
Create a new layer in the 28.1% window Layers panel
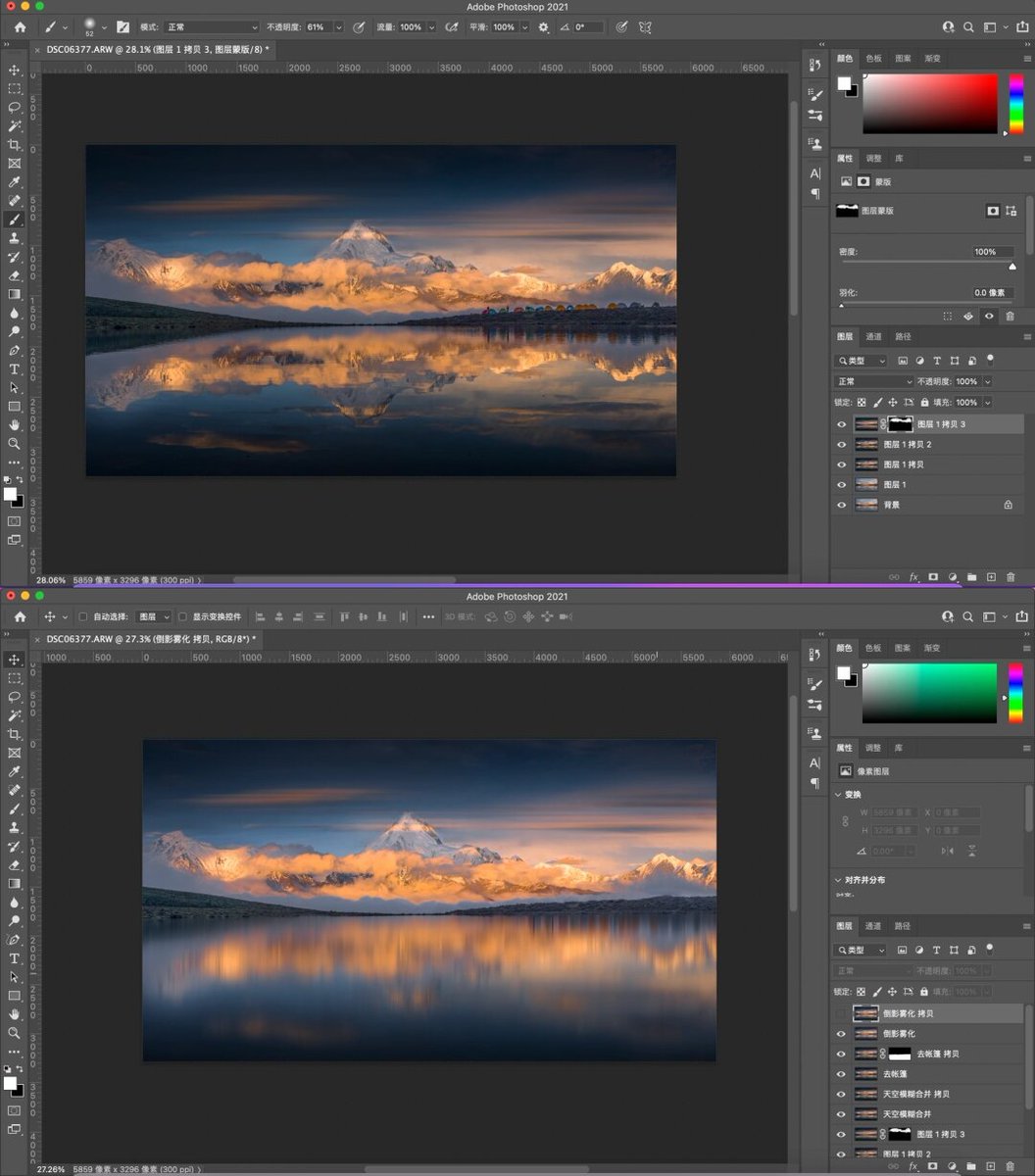coord(991,577)
